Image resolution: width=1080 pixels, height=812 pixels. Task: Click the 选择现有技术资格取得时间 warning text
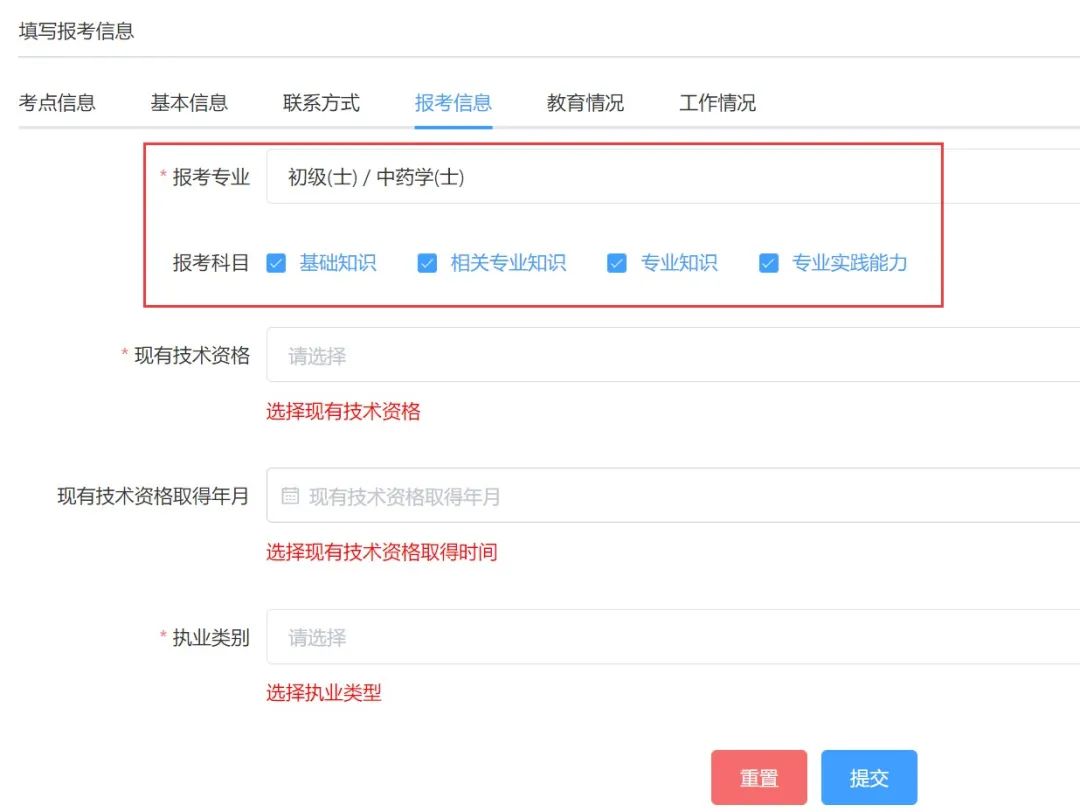pos(381,552)
